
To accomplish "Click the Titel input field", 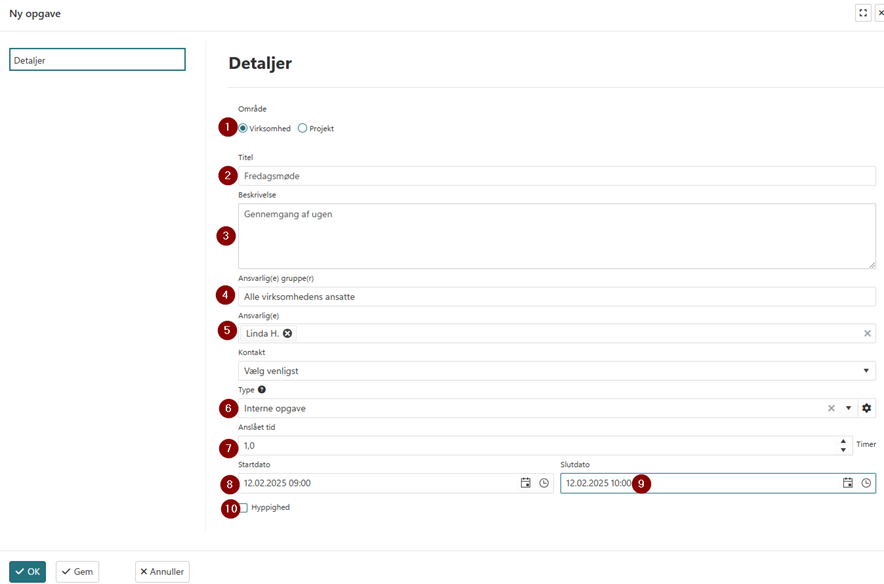I will click(556, 176).
